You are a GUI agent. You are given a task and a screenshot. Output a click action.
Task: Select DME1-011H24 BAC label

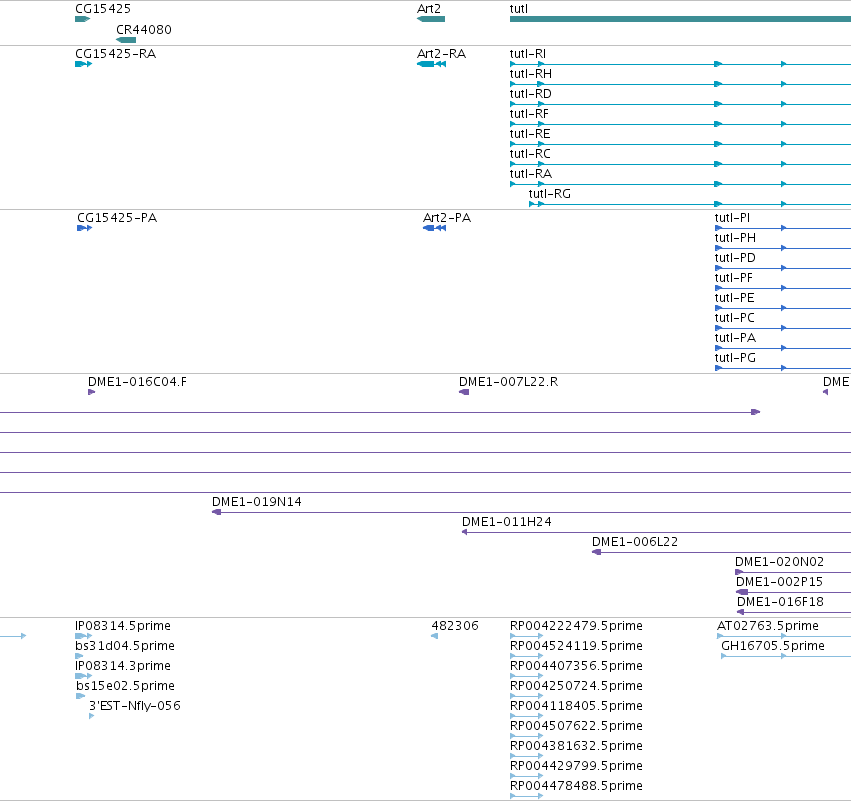pyautogui.click(x=507, y=523)
